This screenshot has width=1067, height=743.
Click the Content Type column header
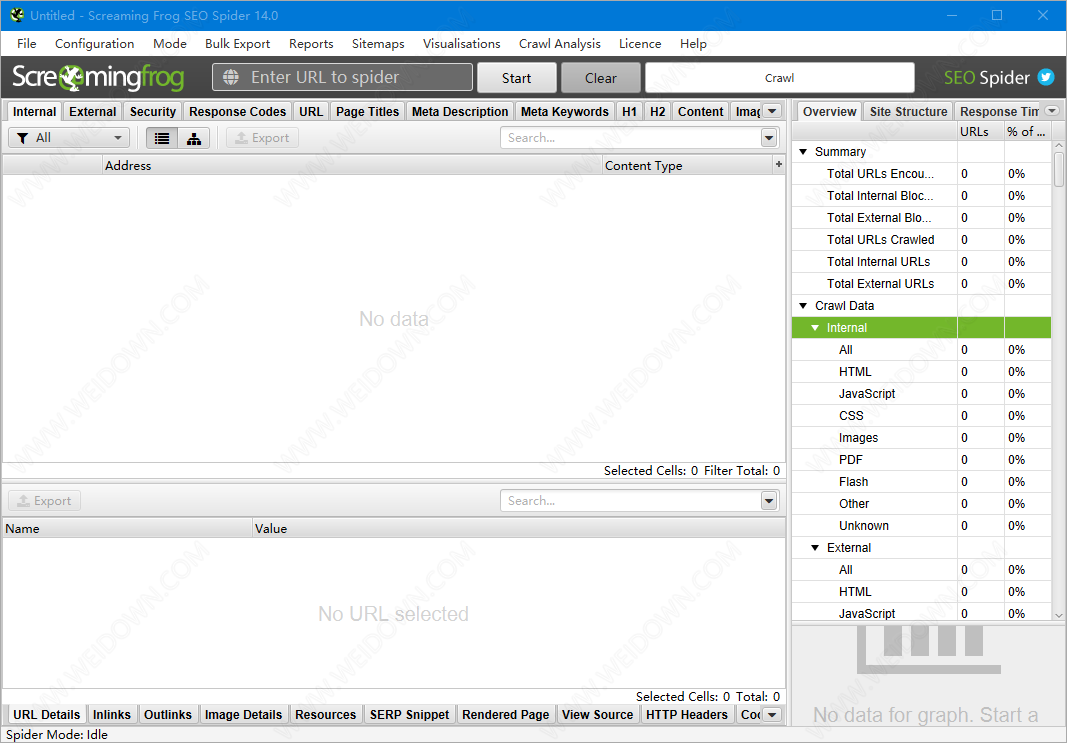coord(687,165)
